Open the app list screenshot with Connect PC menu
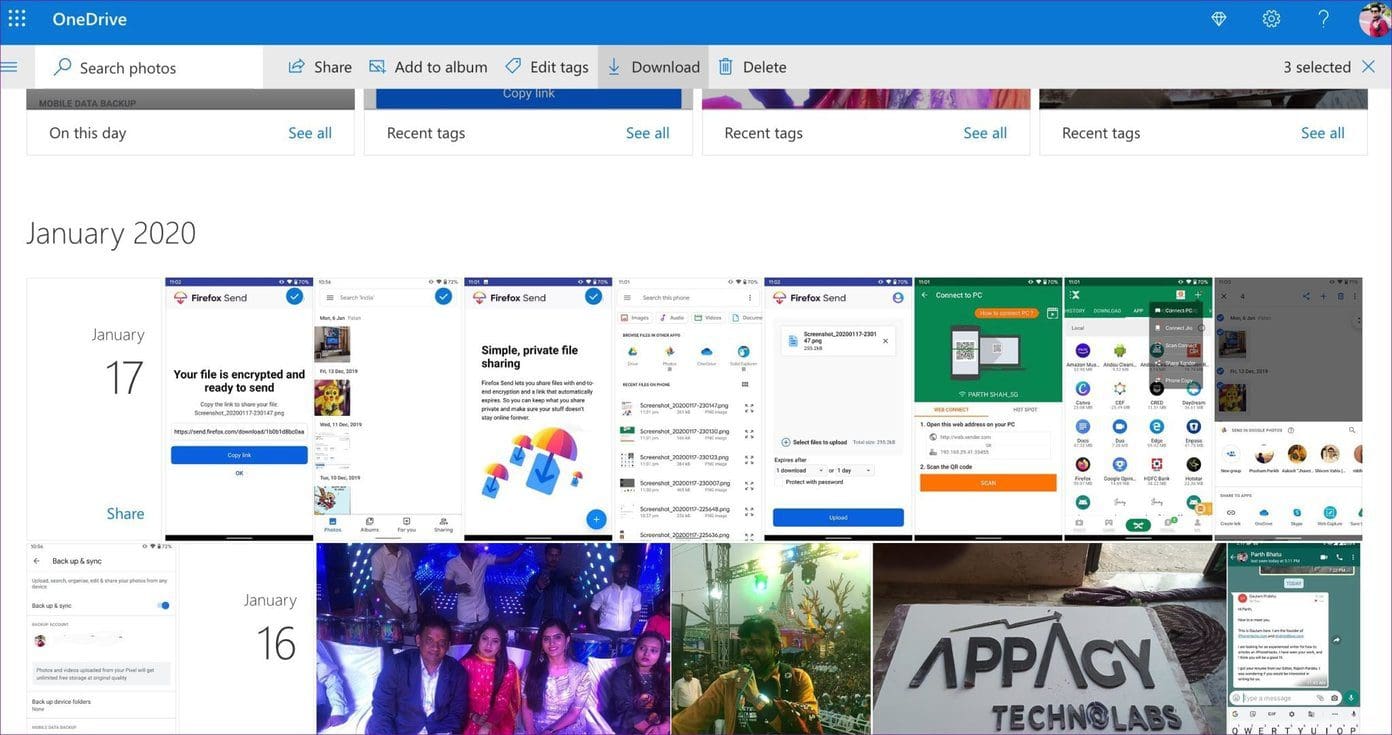 pyautogui.click(x=1138, y=409)
